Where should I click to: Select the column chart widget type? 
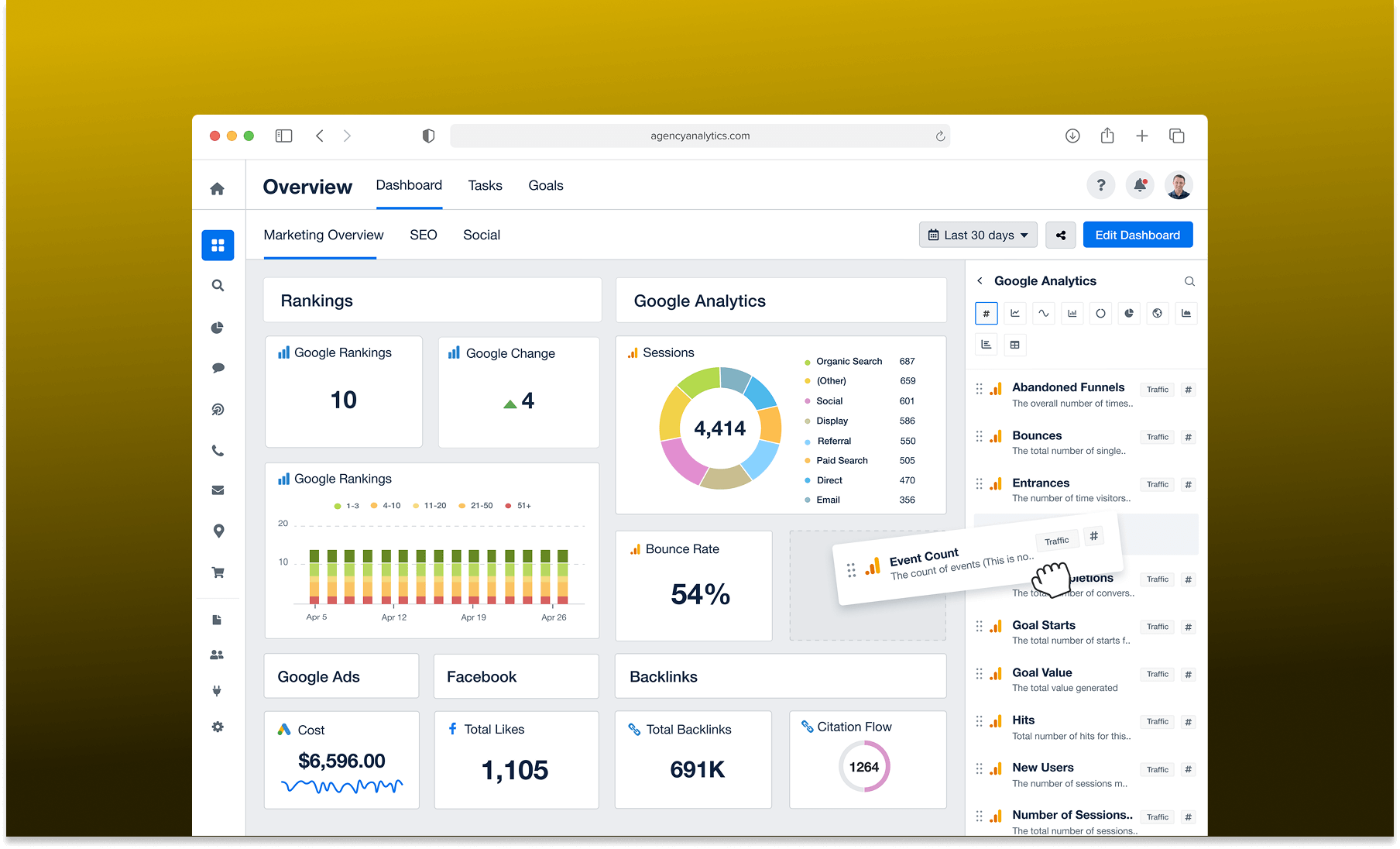[1072, 314]
